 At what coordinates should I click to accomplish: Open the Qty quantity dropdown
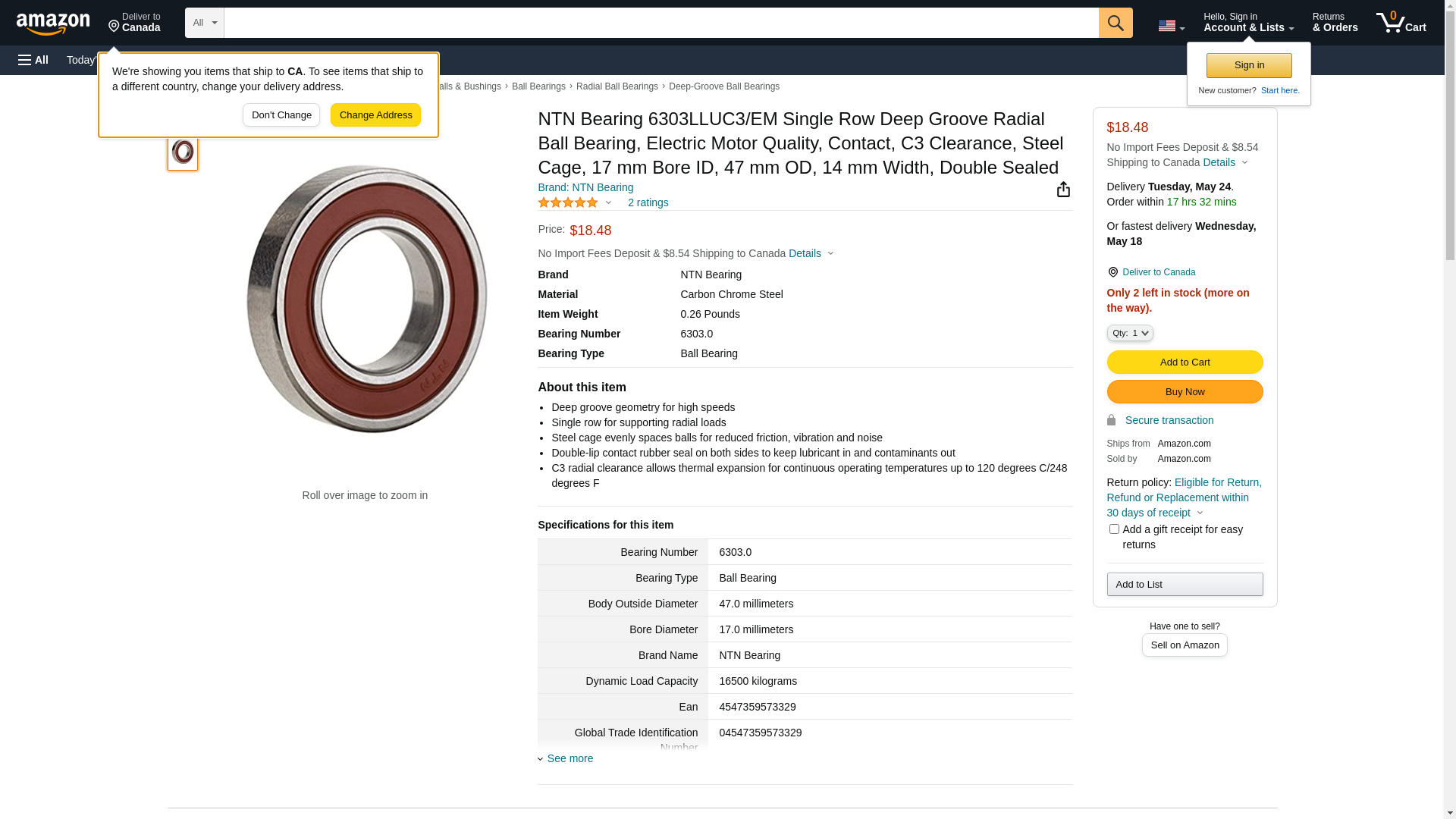pos(1130,333)
